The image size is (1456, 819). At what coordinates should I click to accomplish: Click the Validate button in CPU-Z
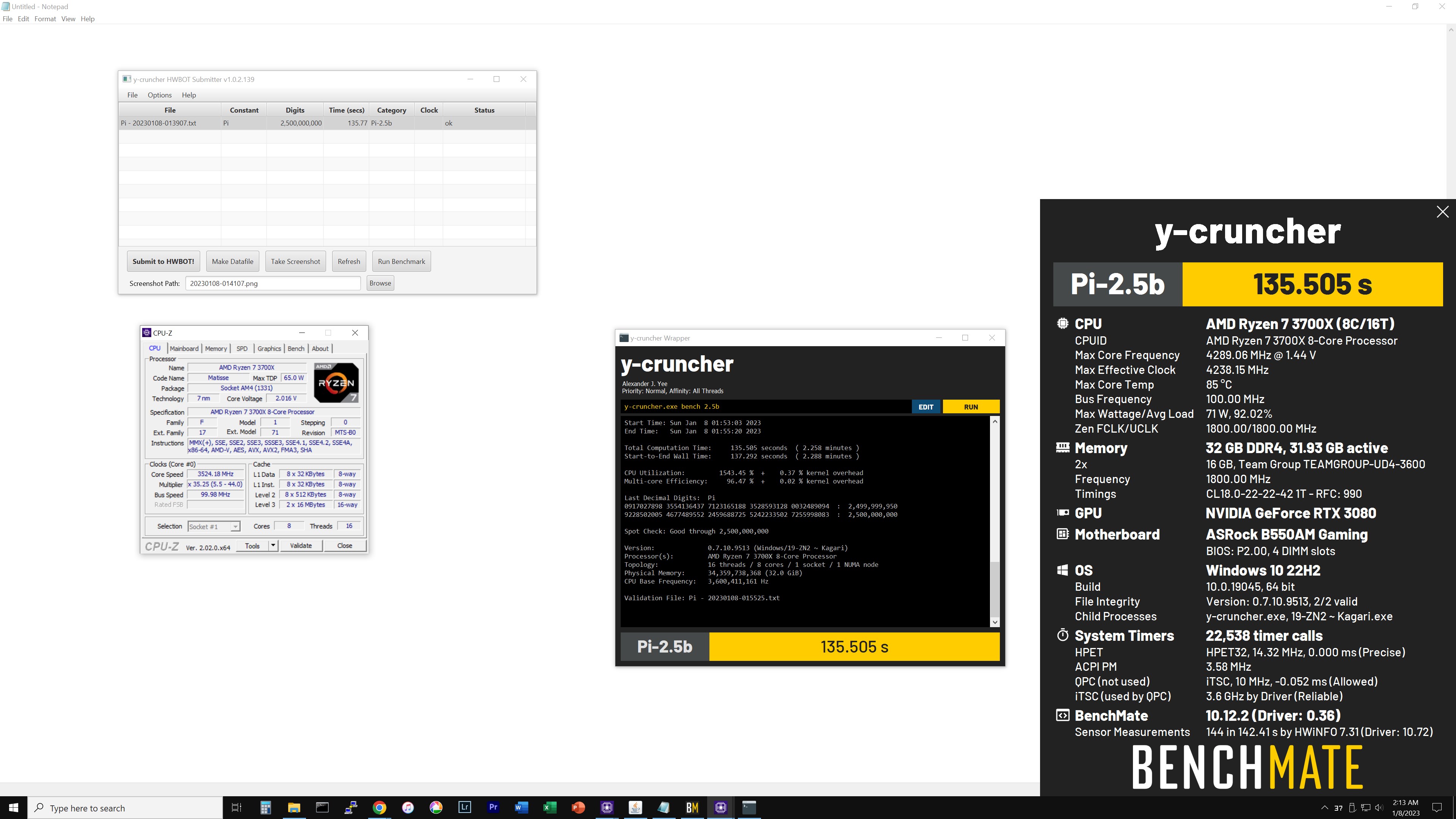coord(301,546)
